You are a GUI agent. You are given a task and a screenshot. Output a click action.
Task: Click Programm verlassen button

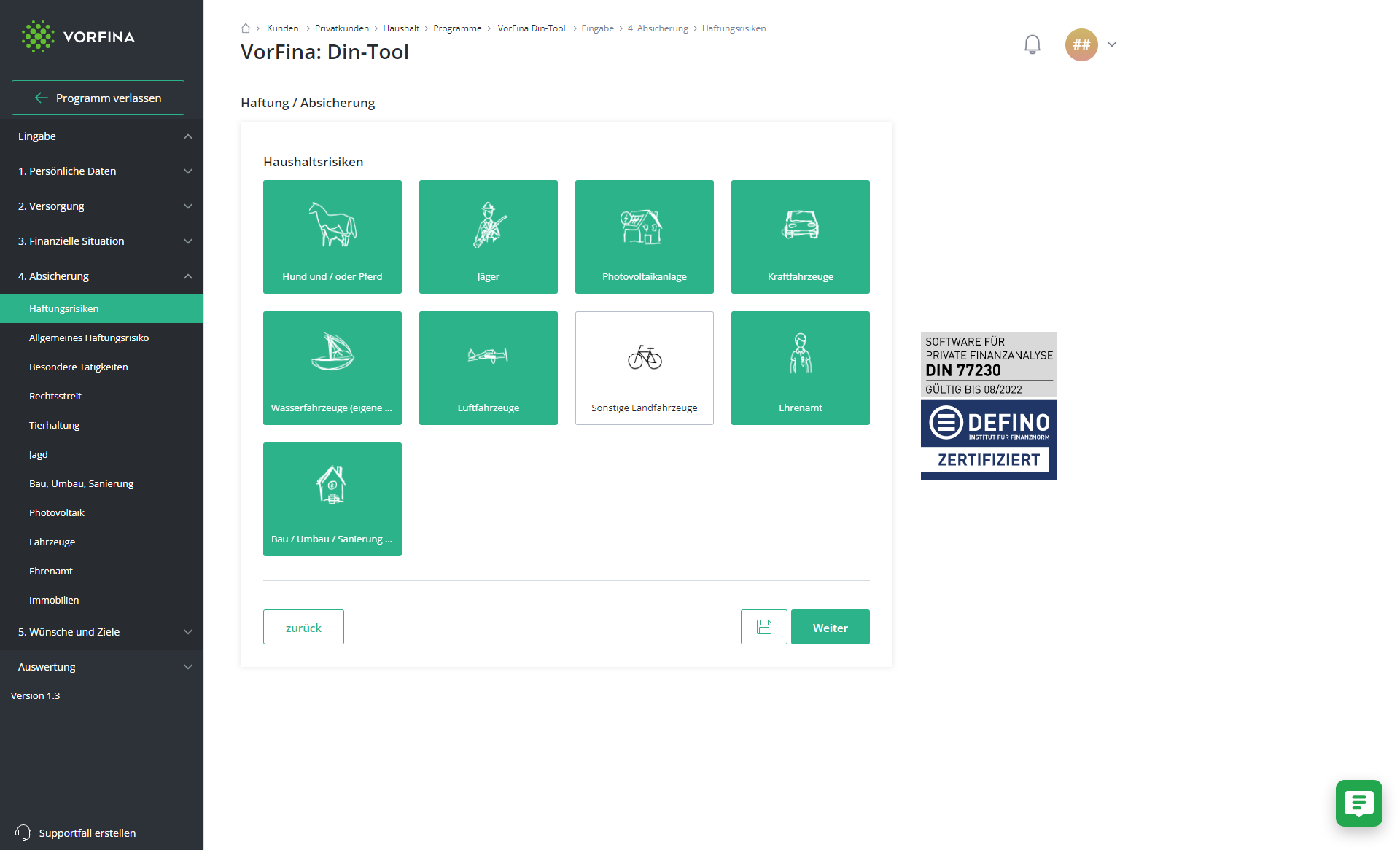(98, 98)
